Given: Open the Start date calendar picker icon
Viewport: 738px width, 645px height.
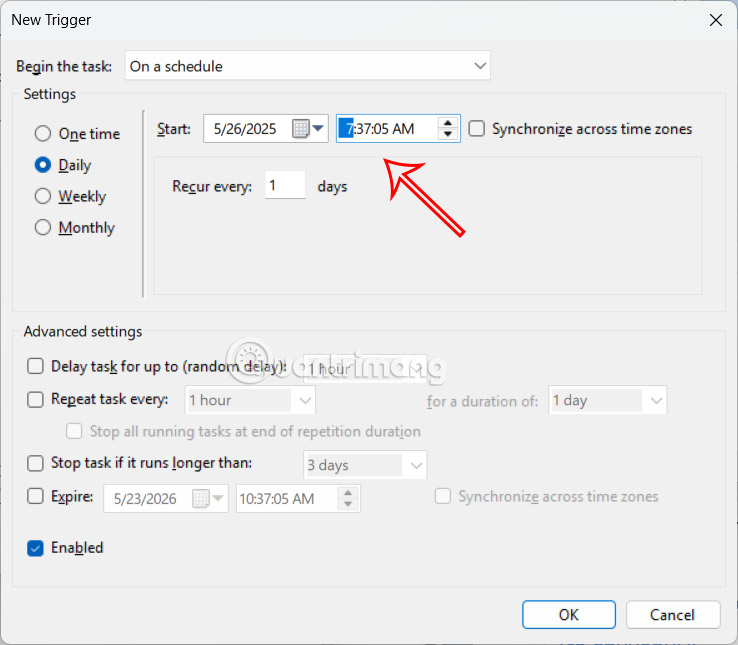Looking at the screenshot, I should point(301,129).
